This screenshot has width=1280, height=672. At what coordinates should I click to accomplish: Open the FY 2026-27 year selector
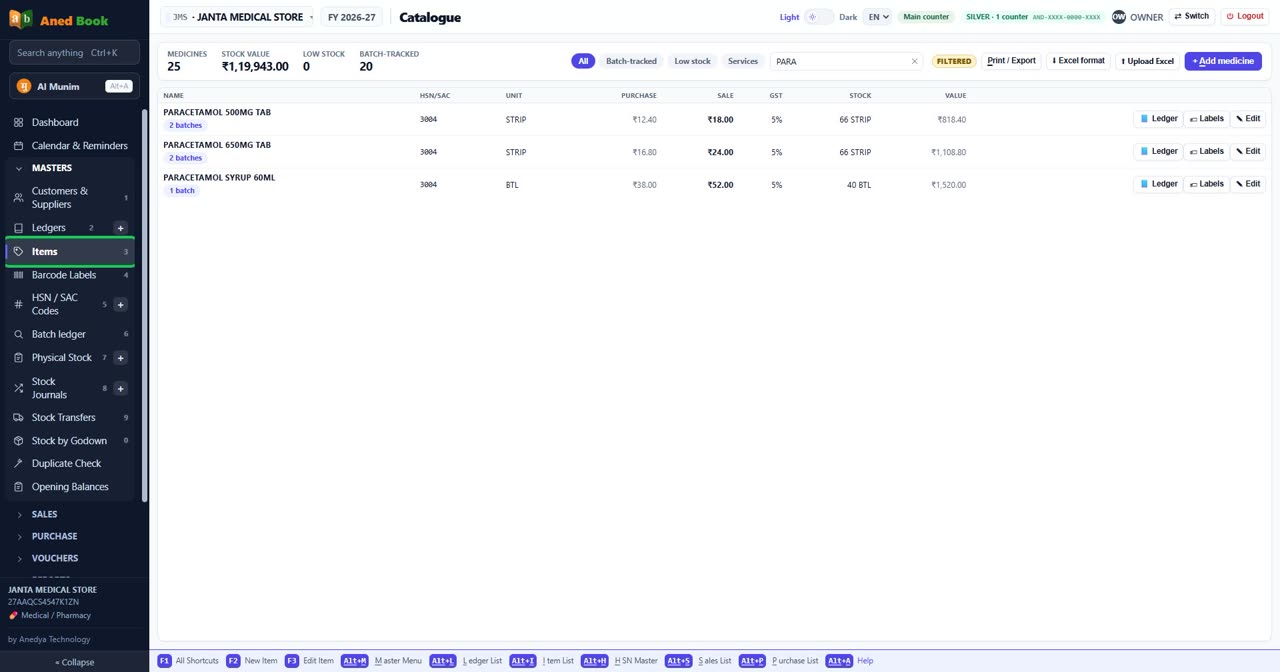(351, 17)
